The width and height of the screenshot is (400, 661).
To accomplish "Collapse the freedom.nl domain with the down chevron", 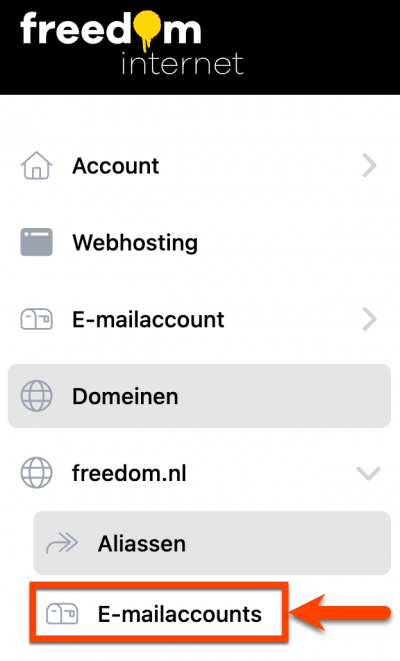I will (x=368, y=473).
